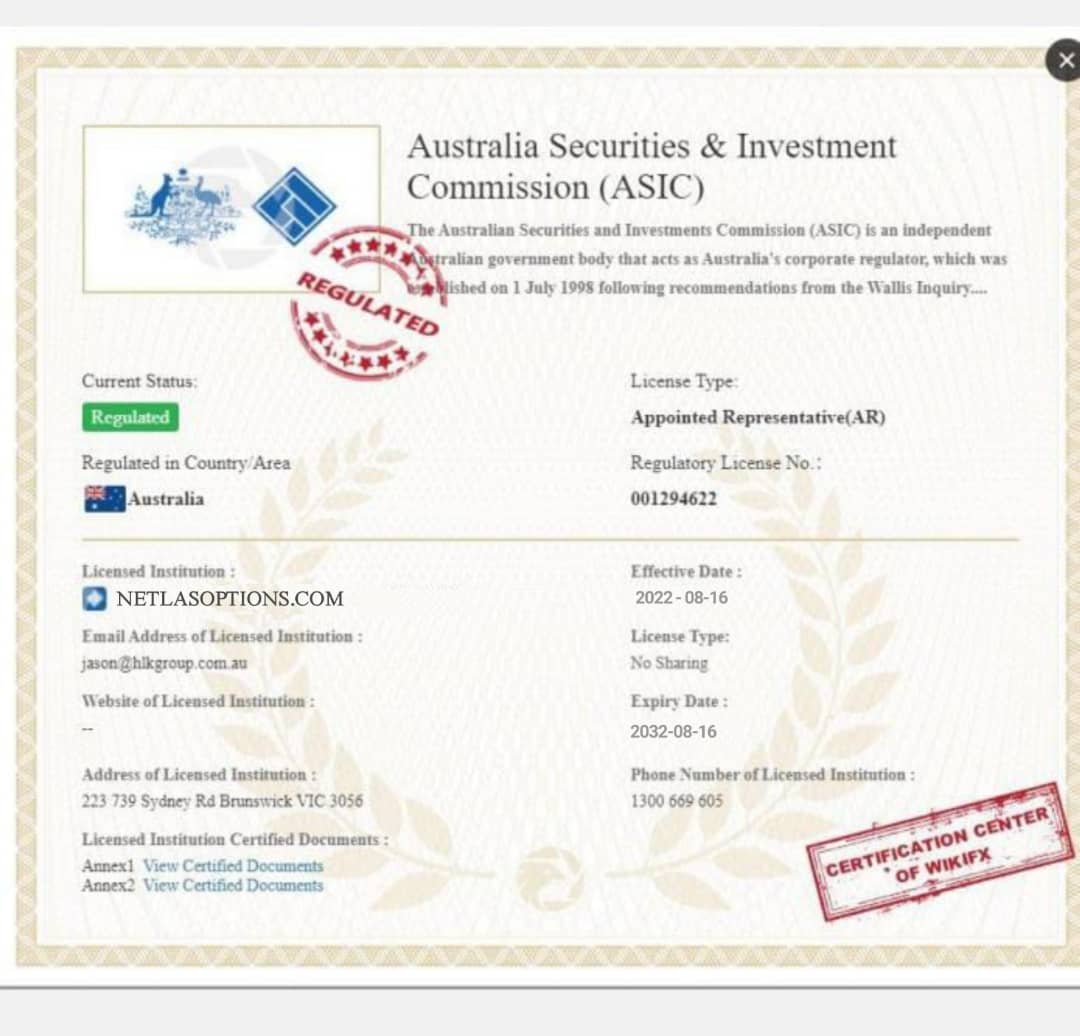Click the effective date 2022-08-16

tap(681, 598)
